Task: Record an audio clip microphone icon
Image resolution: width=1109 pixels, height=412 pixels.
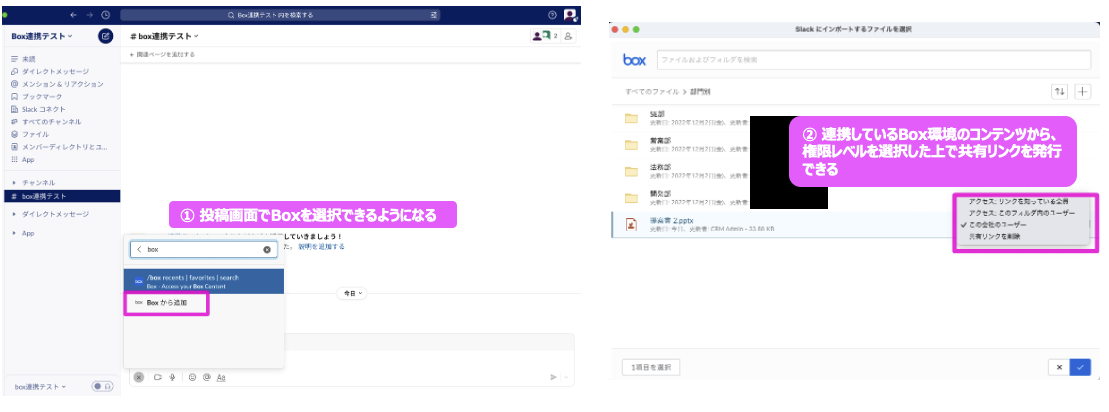Action: pos(172,377)
